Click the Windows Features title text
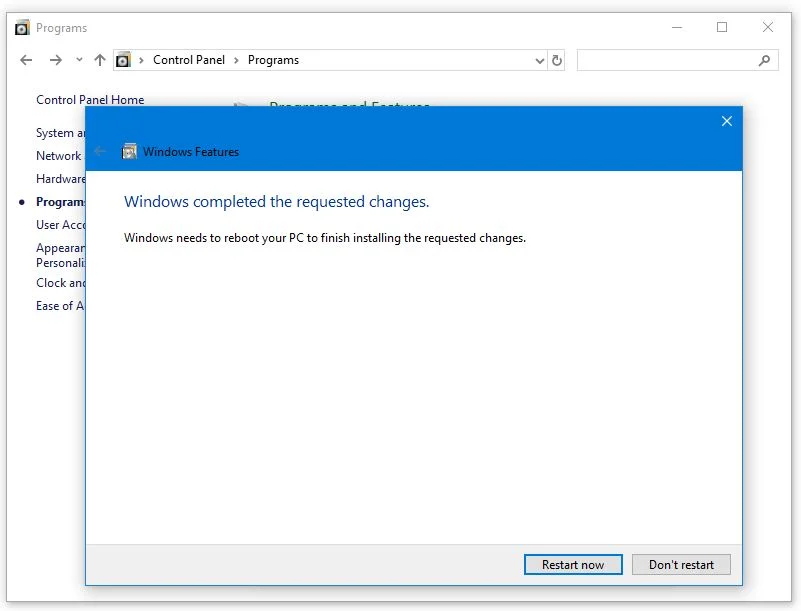Image resolution: width=801 pixels, height=611 pixels. [191, 152]
